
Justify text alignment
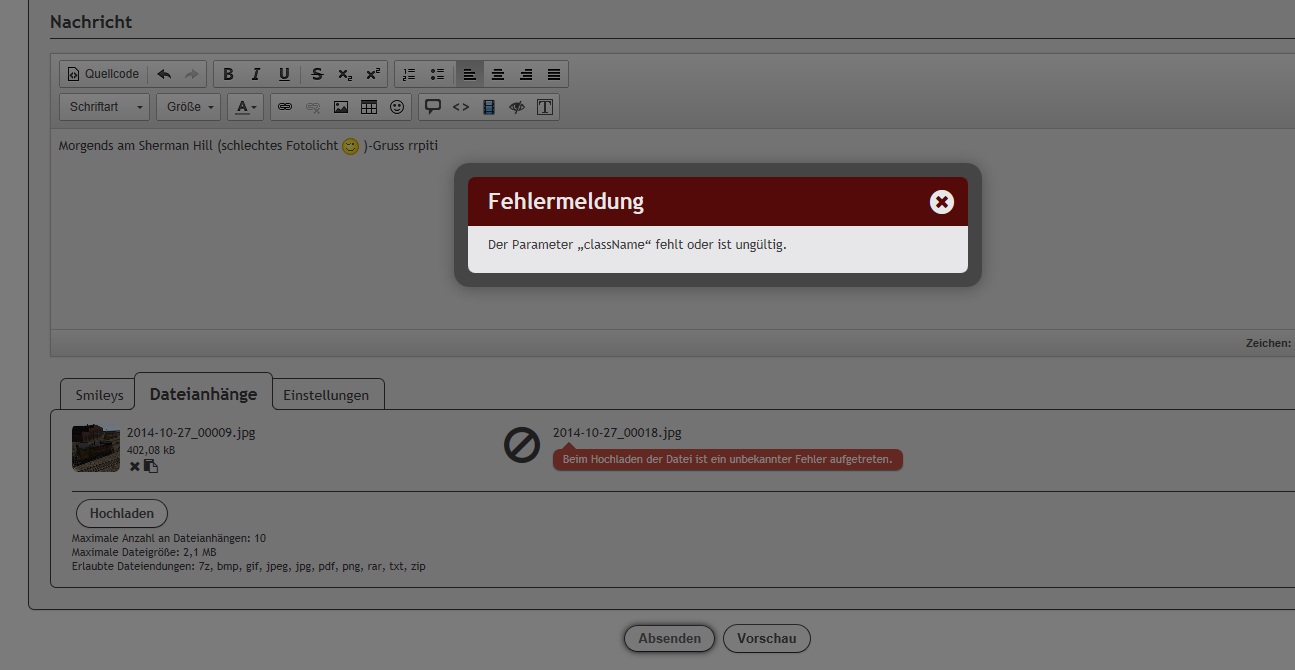click(x=554, y=74)
